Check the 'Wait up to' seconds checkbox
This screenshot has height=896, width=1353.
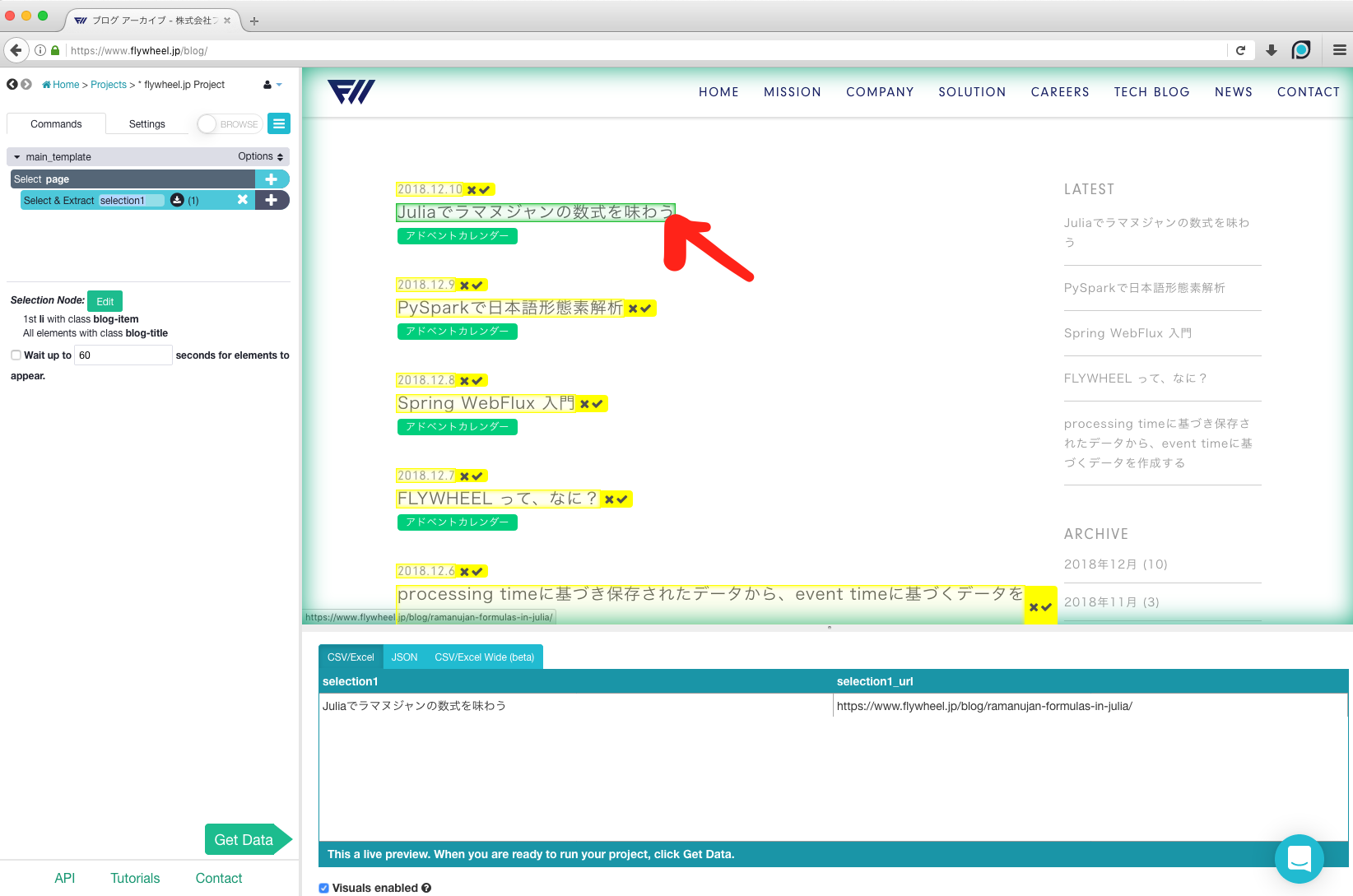pos(16,355)
